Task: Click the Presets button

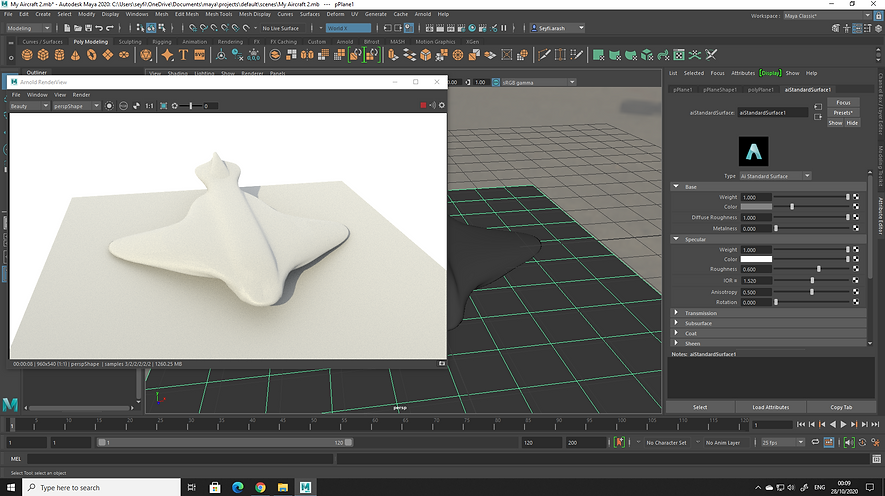Action: tap(843, 113)
